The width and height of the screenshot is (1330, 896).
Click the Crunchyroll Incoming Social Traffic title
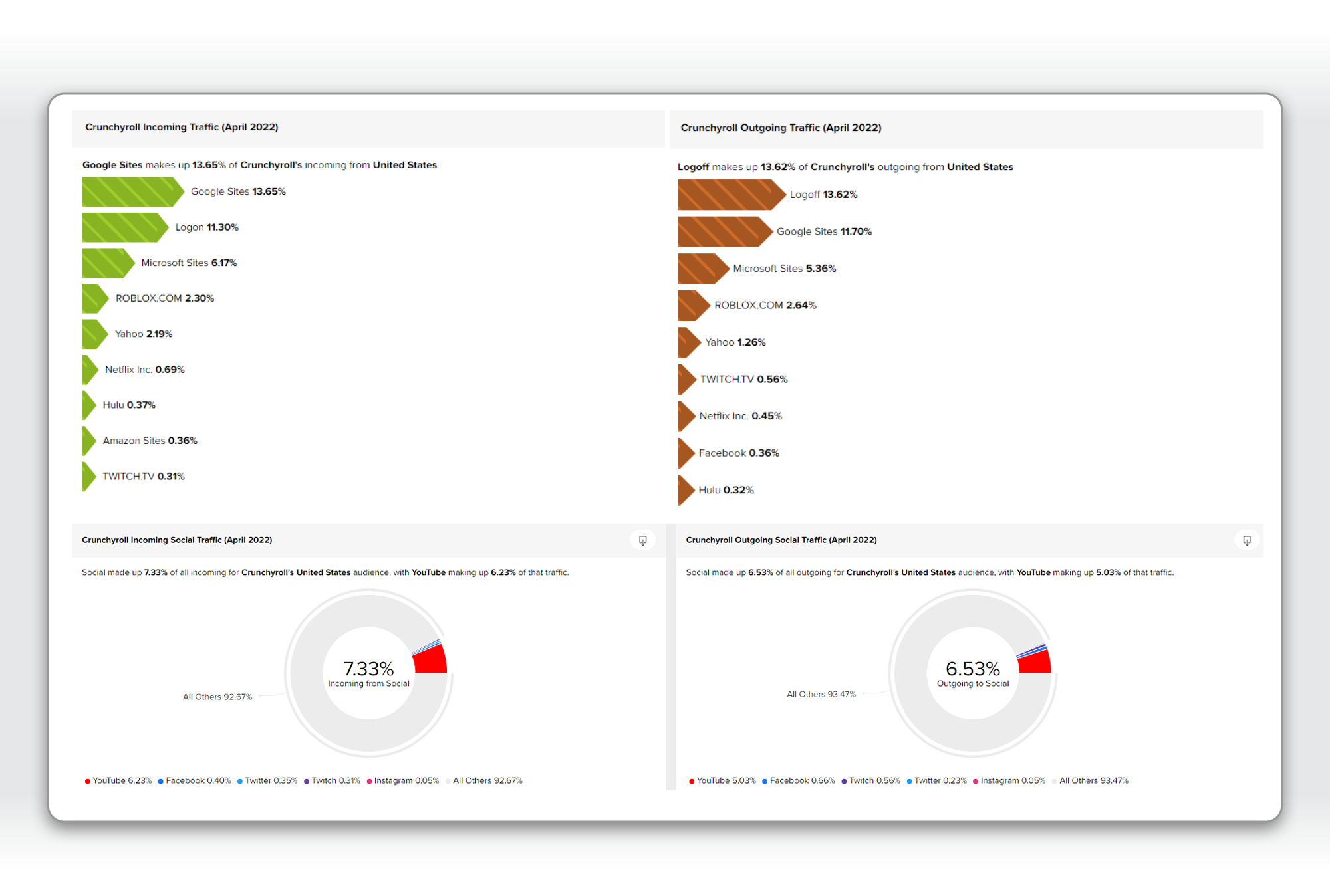177,540
